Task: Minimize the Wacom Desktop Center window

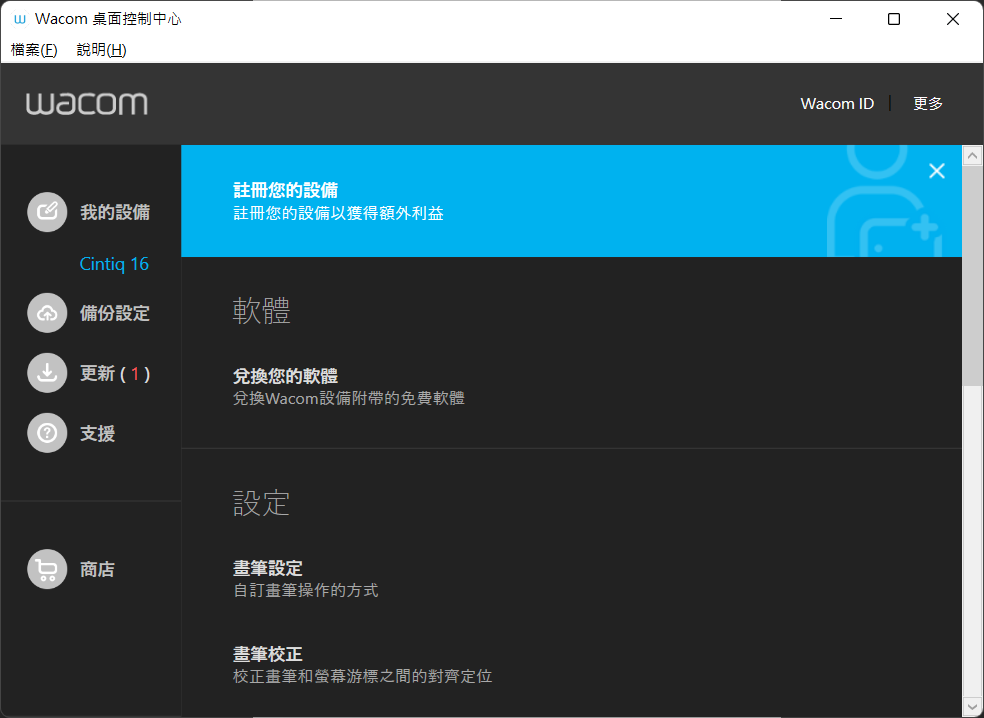Action: [836, 19]
